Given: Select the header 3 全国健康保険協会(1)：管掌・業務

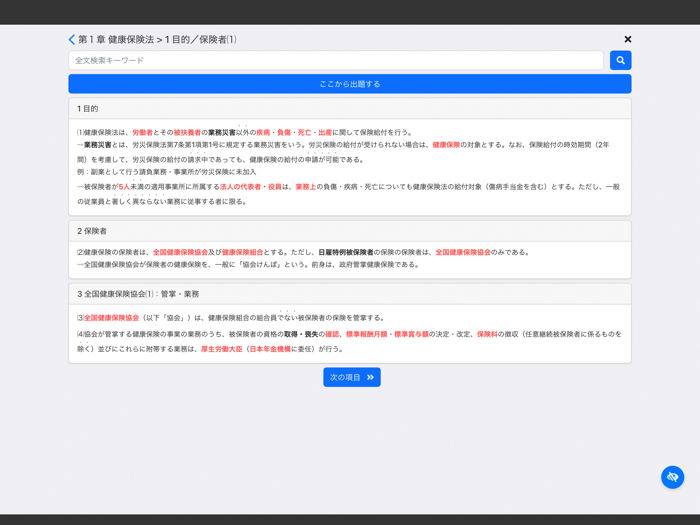Looking at the screenshot, I should coord(350,294).
